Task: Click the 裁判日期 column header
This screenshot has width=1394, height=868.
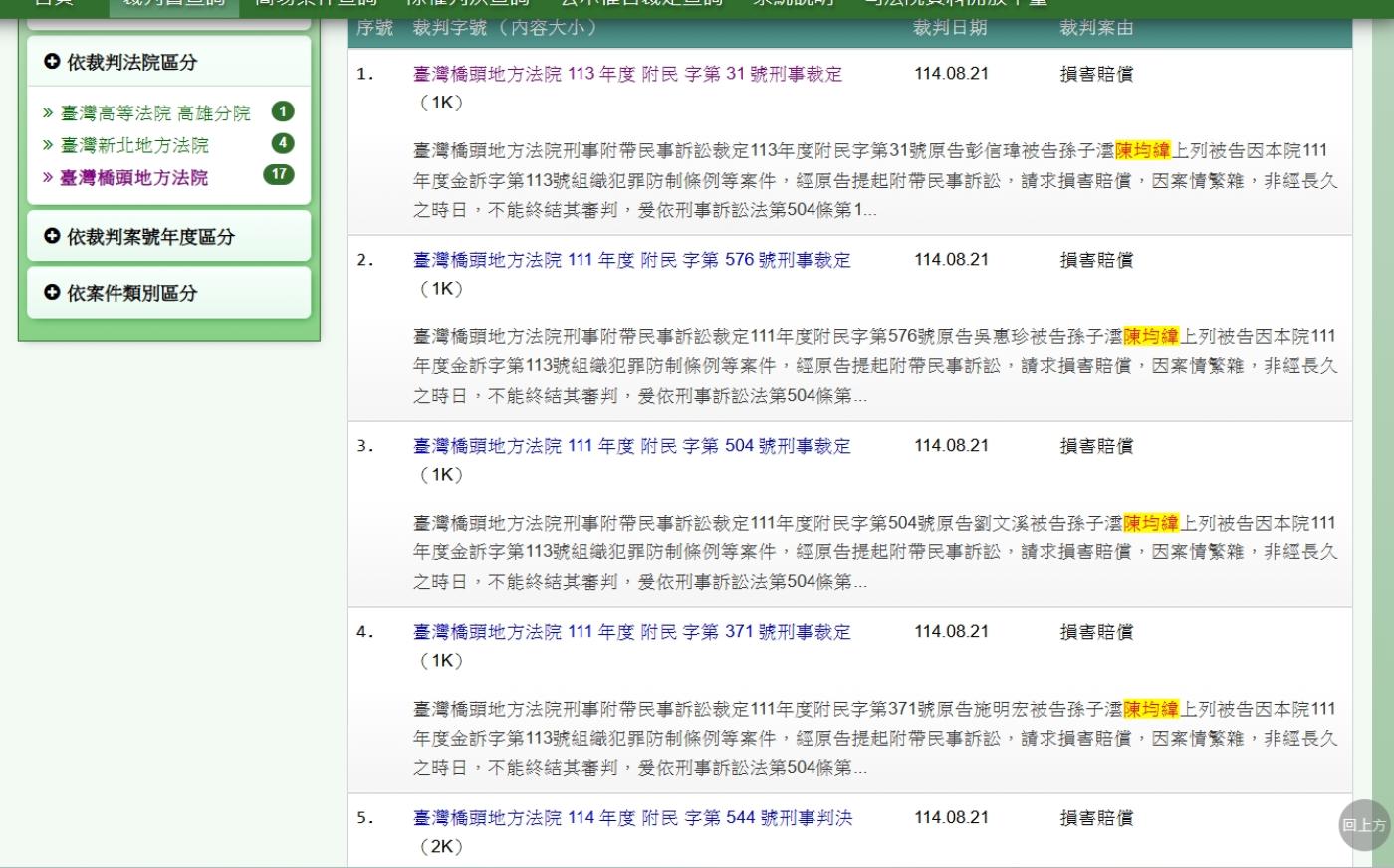Action: coord(950,28)
